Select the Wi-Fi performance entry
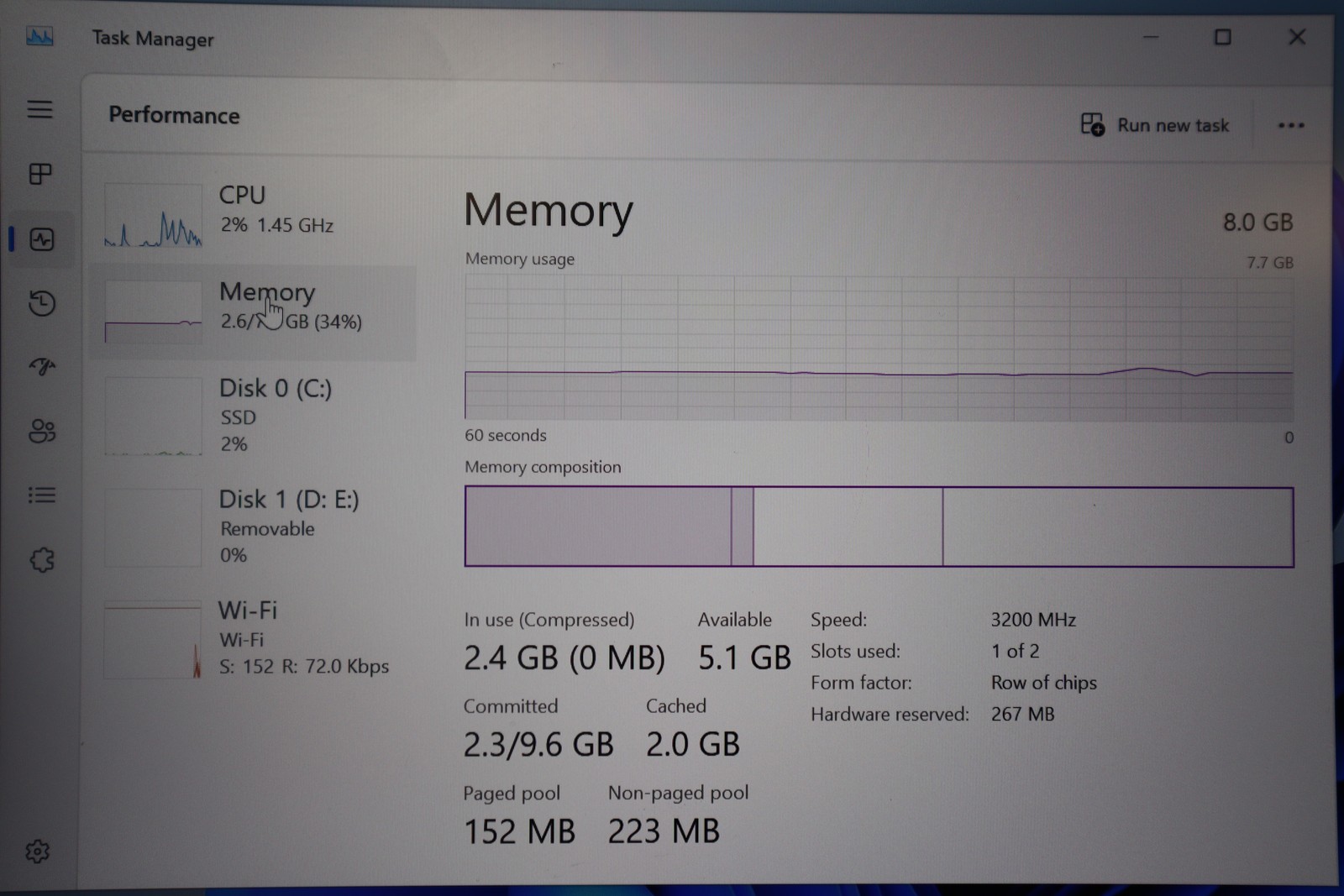This screenshot has height=896, width=1344. (x=252, y=638)
